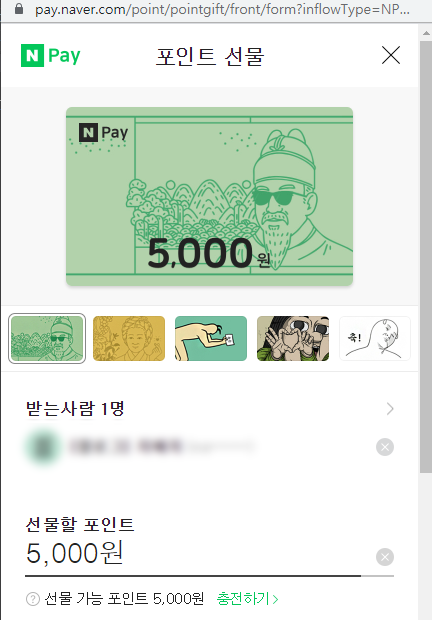The image size is (432, 620).
Task: Expand the recipient list chevron
Action: [390, 409]
